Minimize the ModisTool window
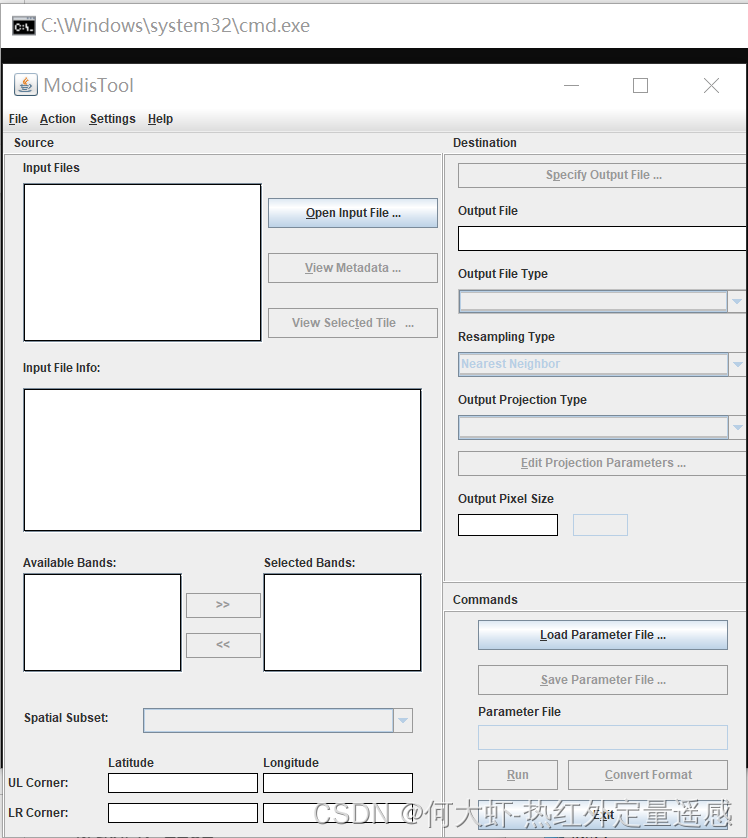Screen dimensions: 748x838 (x=571, y=86)
